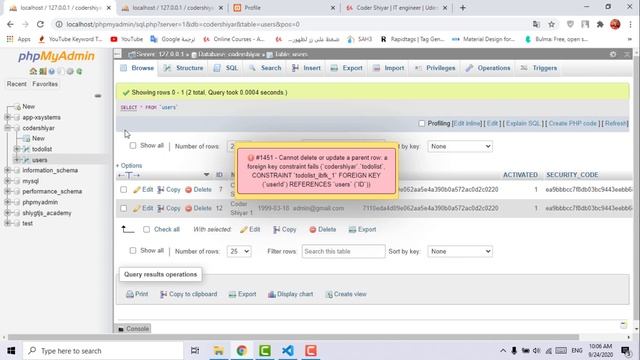
Task: Click the Edit inline link
Action: click(x=467, y=123)
